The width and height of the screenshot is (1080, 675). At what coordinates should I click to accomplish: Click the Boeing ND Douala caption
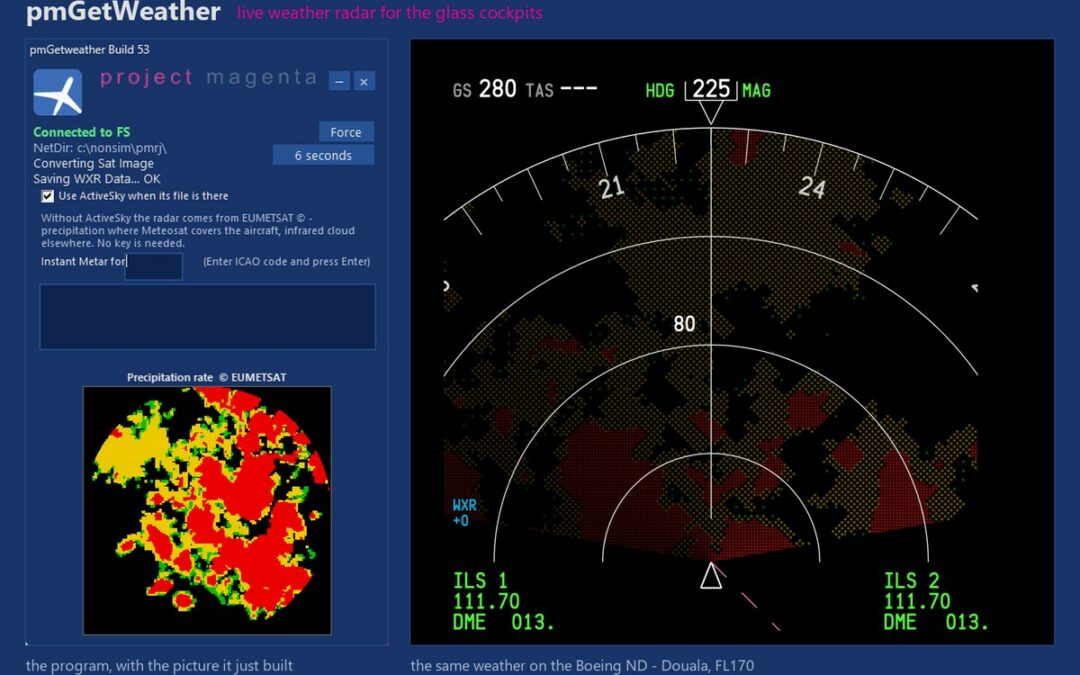582,666
